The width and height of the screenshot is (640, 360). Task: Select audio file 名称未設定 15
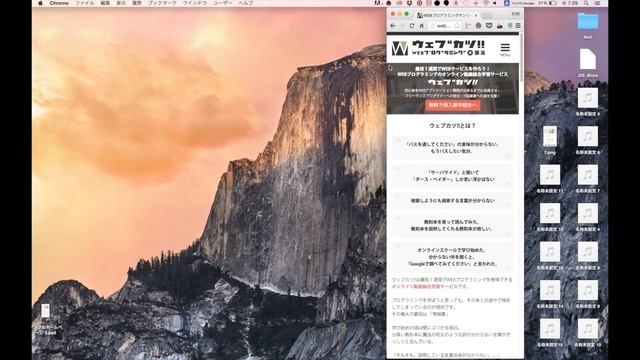[550, 332]
